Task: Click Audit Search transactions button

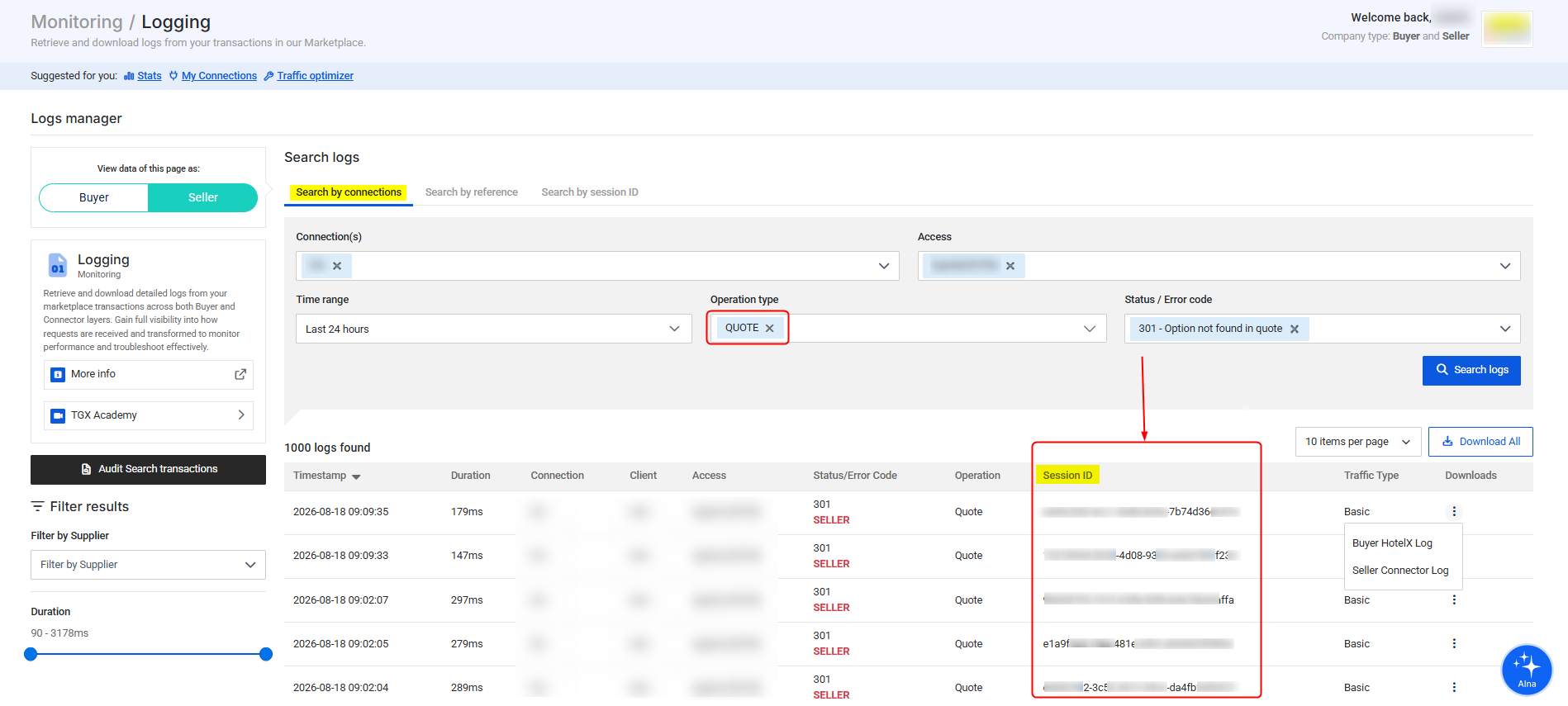Action: (149, 469)
